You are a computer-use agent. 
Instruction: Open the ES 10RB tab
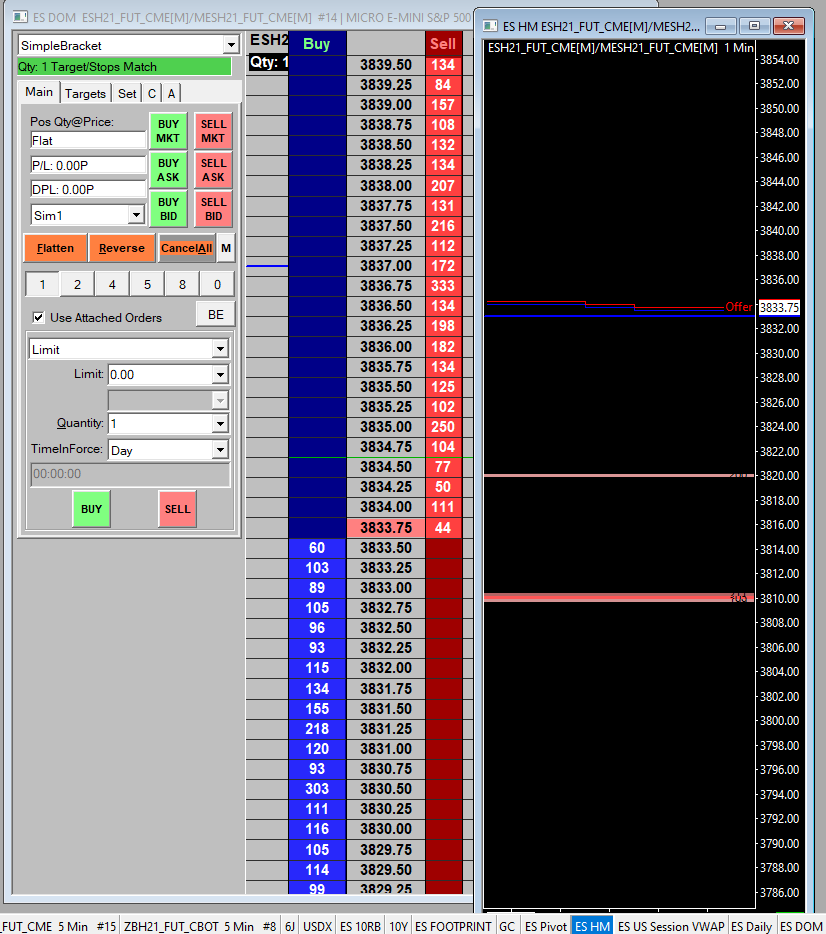360,926
